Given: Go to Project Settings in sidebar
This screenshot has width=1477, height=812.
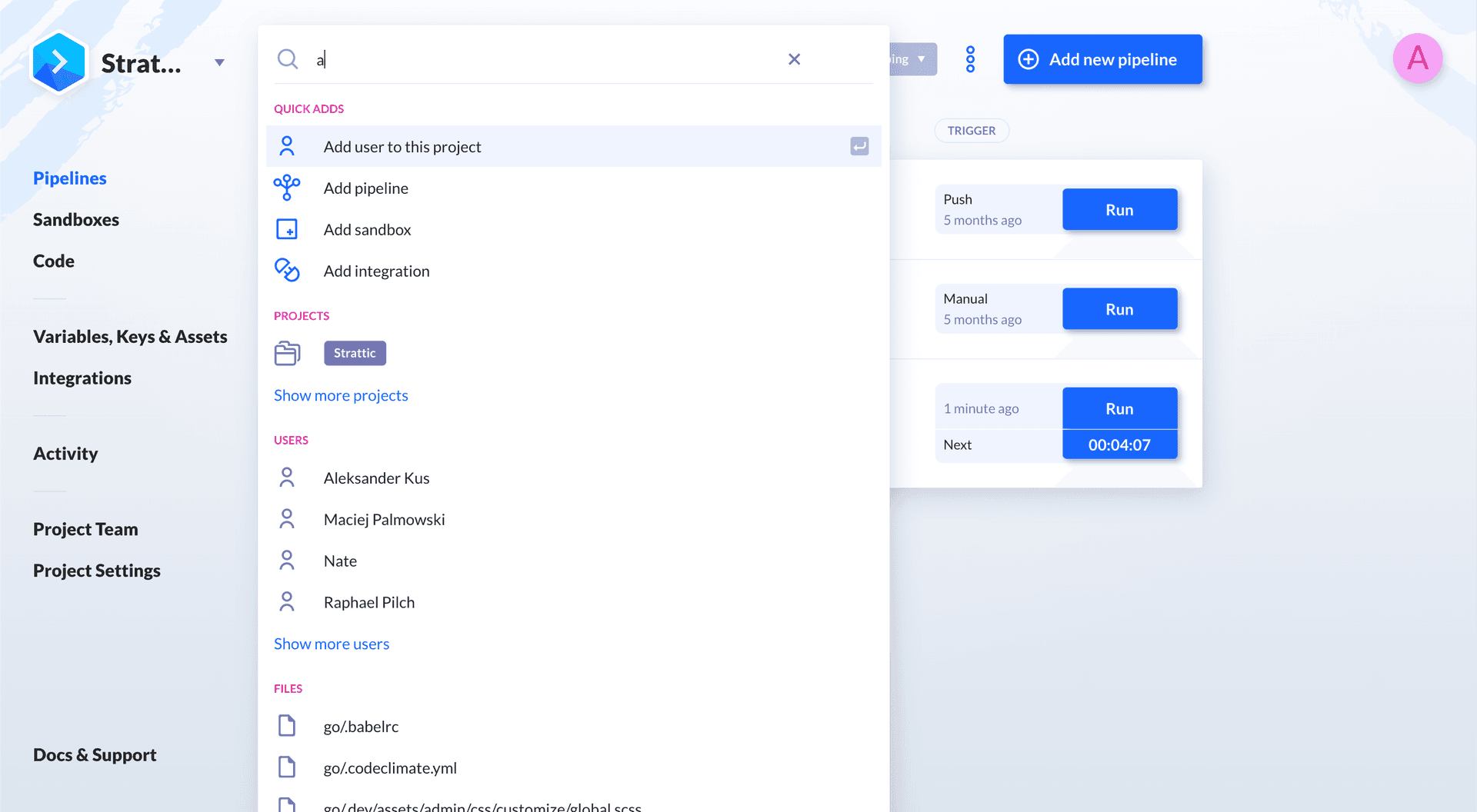Looking at the screenshot, I should (x=96, y=571).
